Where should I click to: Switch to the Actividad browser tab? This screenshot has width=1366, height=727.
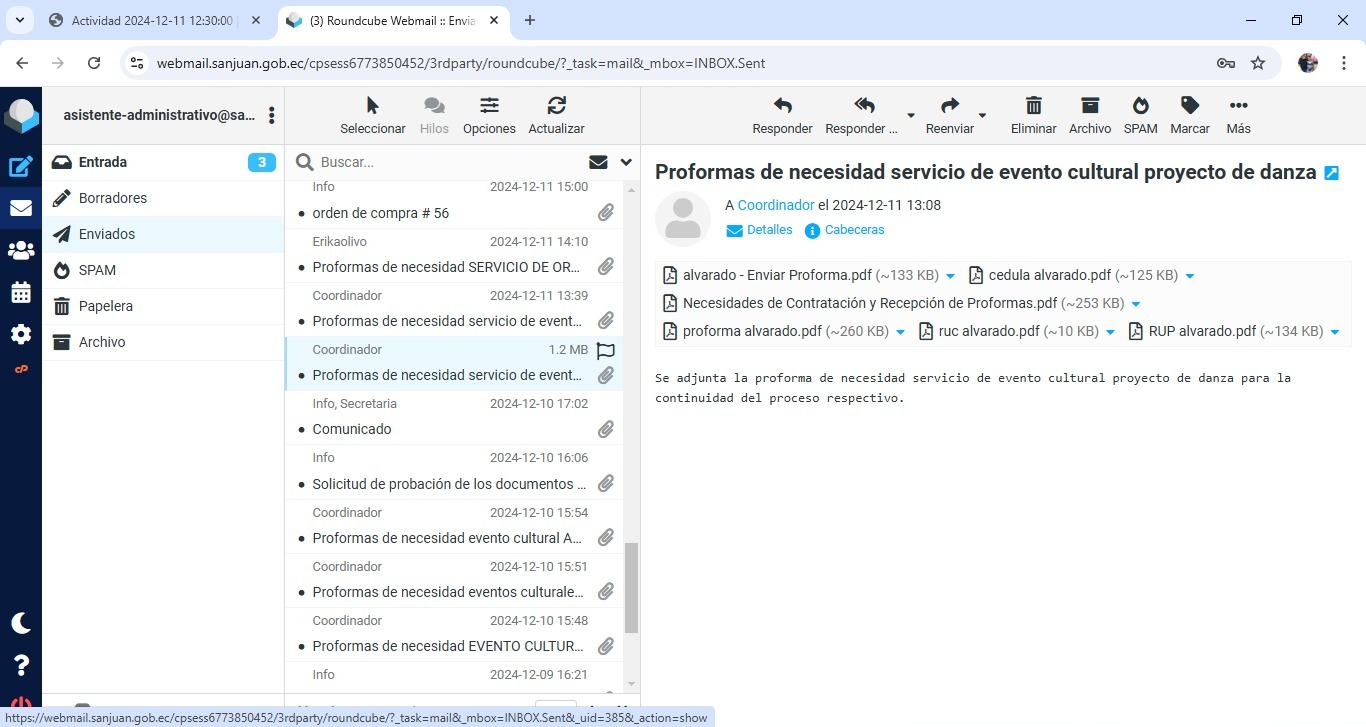[152, 20]
